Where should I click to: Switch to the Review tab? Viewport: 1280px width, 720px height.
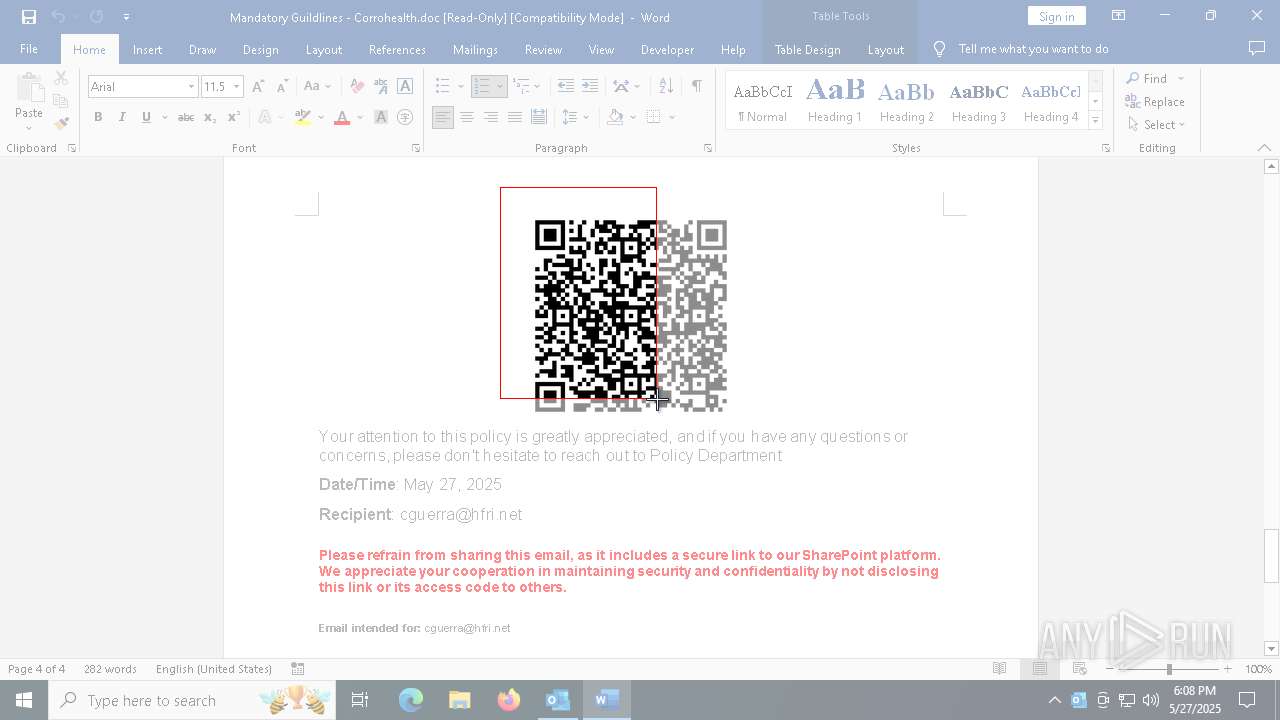click(543, 49)
